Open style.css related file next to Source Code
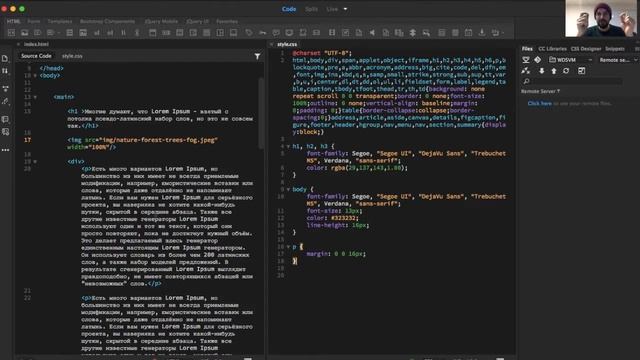This screenshot has height=360, width=640. tap(72, 56)
